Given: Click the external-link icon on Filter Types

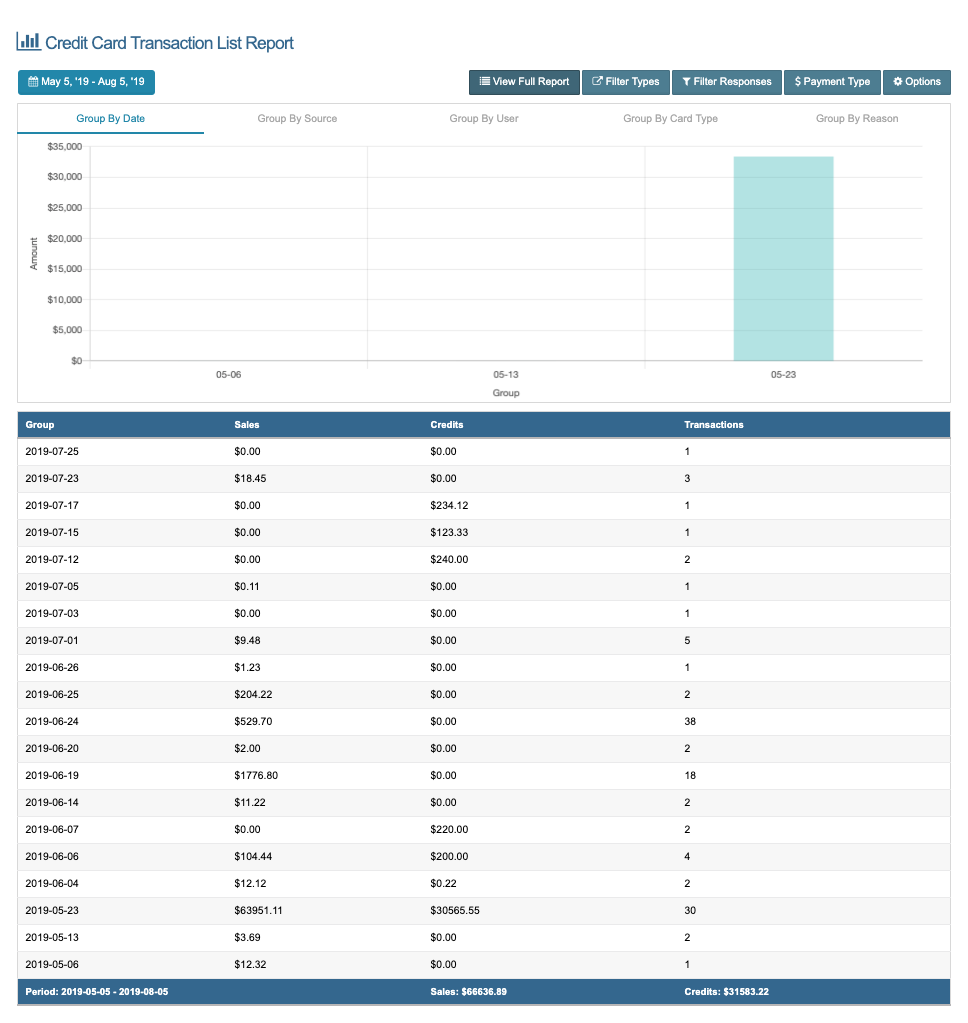Looking at the screenshot, I should point(597,82).
